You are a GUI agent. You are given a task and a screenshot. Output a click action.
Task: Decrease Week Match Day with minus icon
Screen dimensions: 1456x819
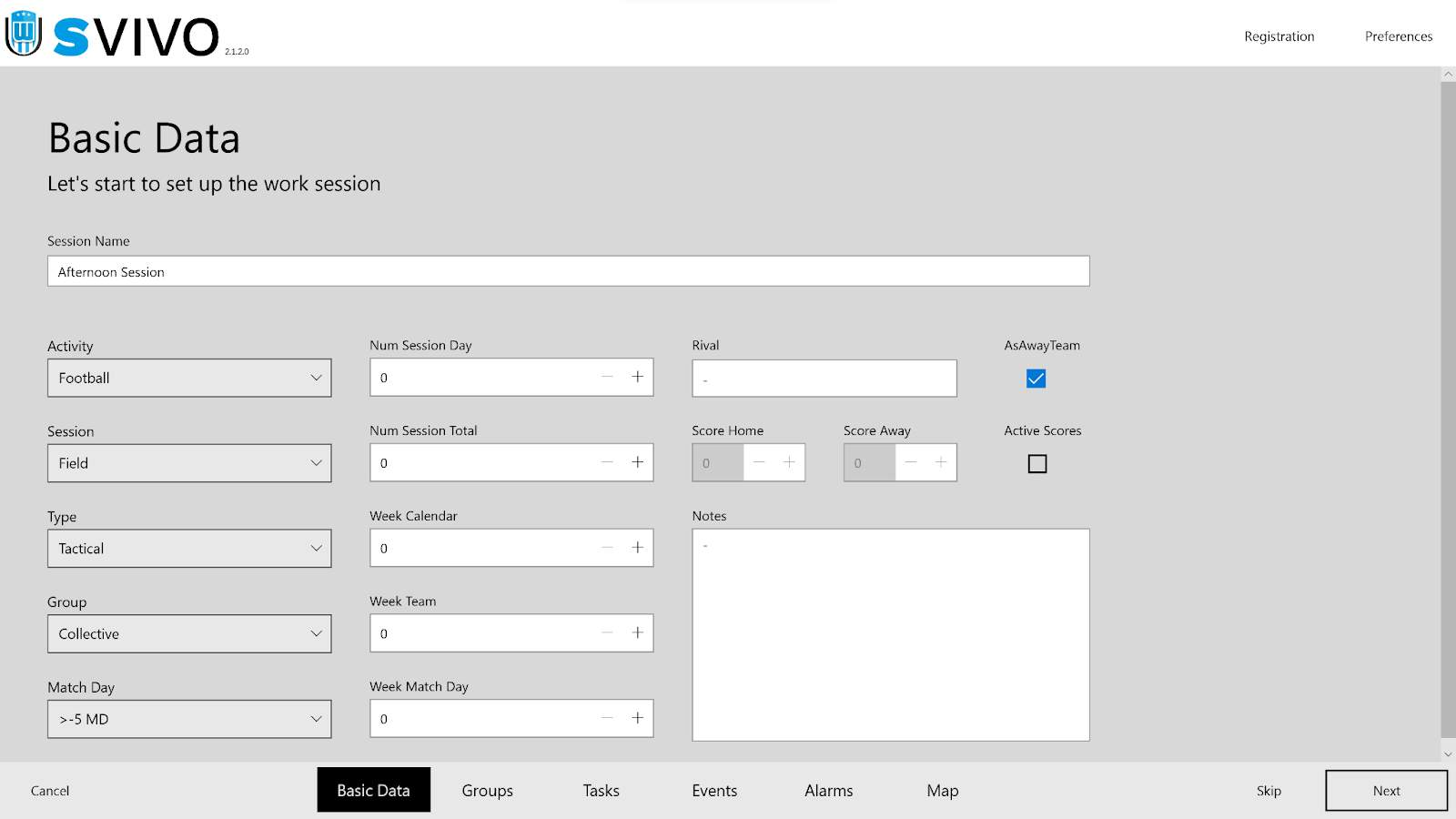tap(607, 718)
